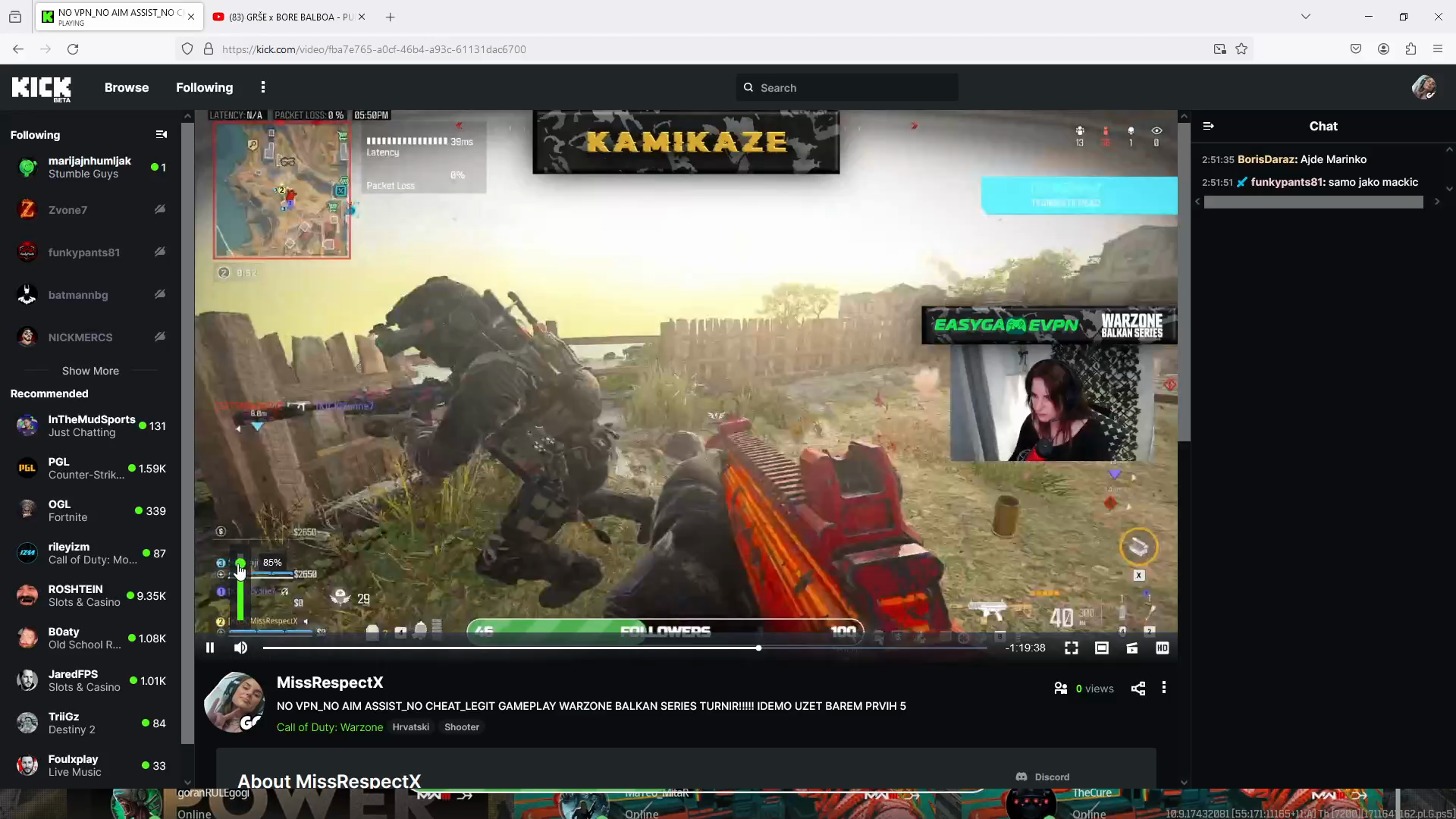The image size is (1456, 819).
Task: Open the browser extensions icon
Action: [1410, 49]
